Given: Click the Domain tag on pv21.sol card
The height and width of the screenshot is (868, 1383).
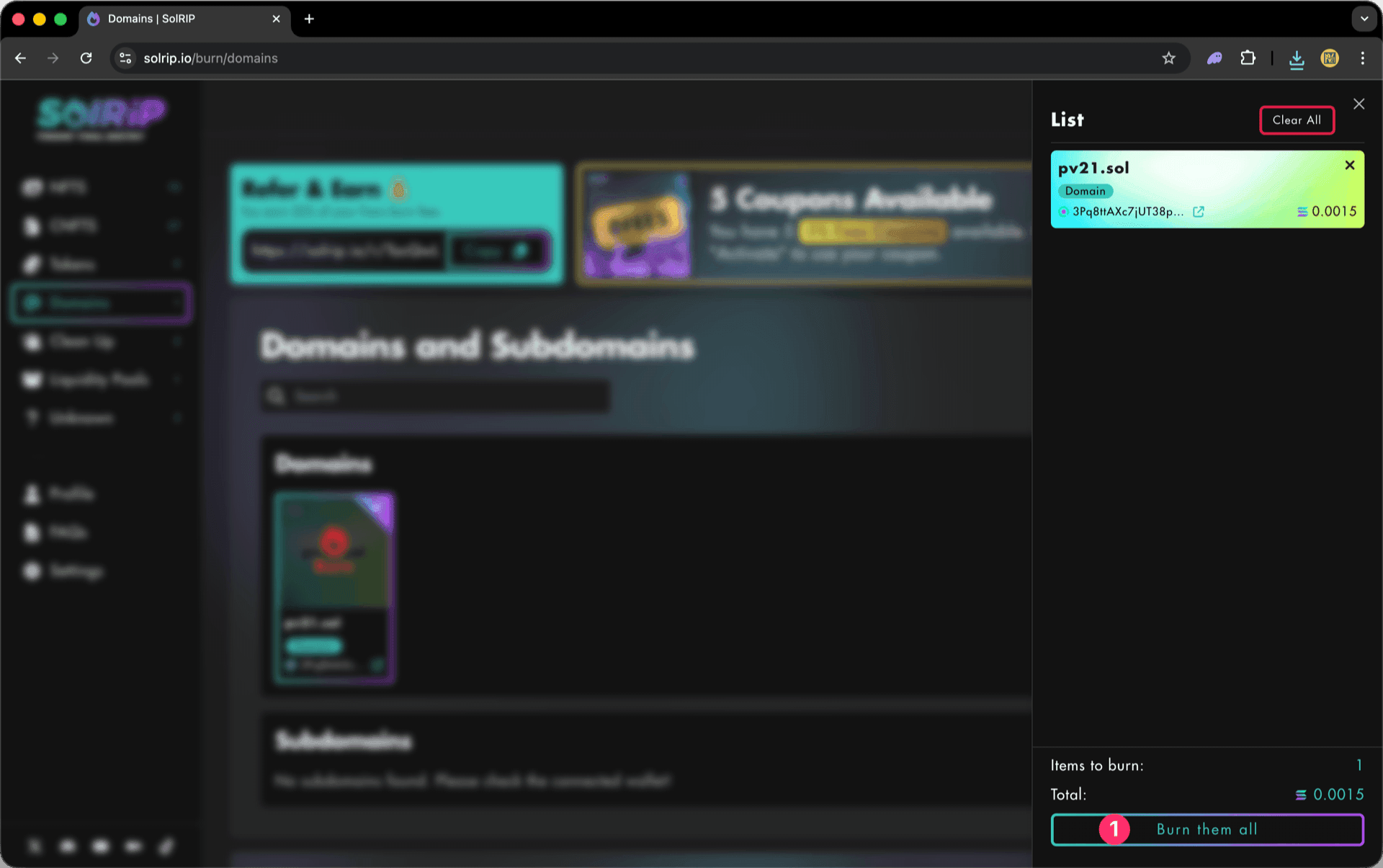Looking at the screenshot, I should click(x=1085, y=191).
